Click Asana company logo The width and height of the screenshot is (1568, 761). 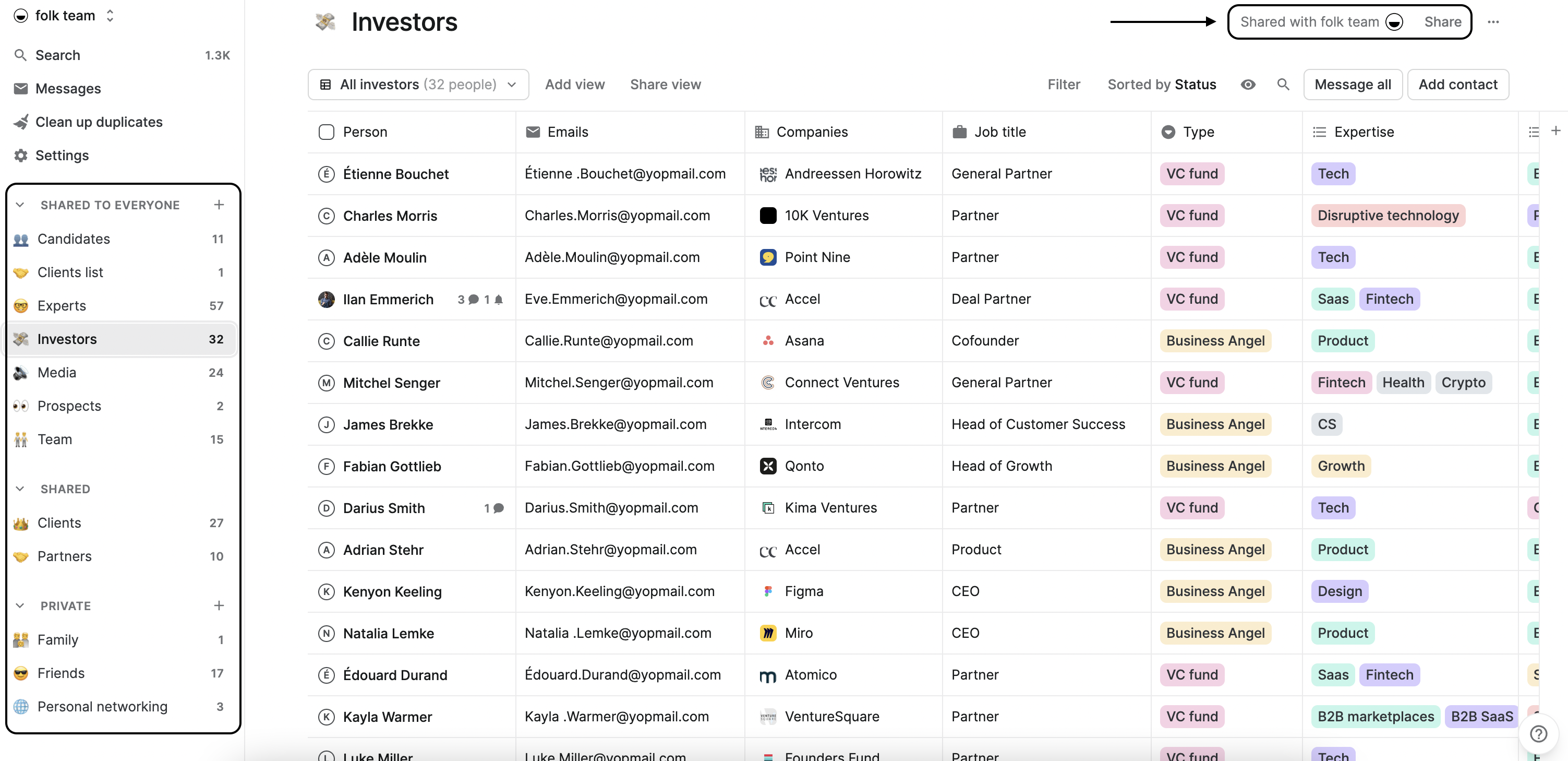tap(768, 341)
